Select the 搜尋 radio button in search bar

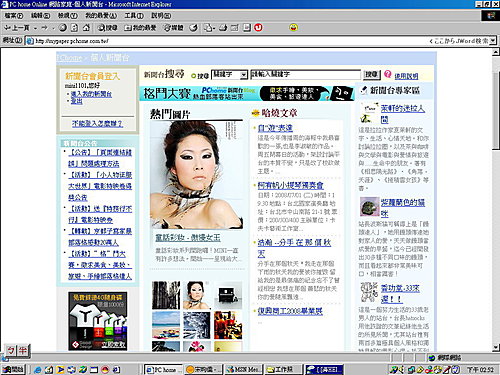pos(193,76)
